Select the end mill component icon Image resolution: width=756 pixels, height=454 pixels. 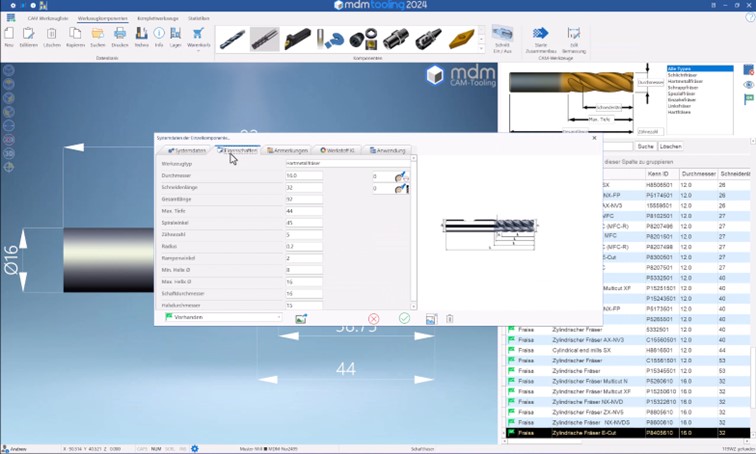coord(264,39)
